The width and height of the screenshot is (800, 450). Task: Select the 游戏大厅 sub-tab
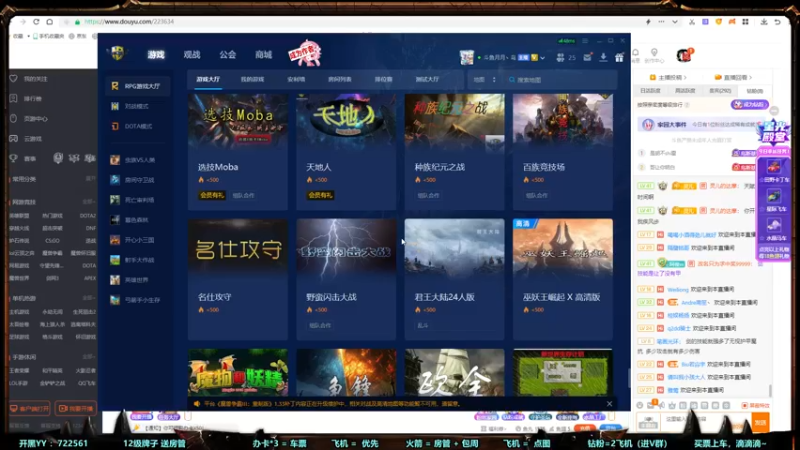point(208,79)
